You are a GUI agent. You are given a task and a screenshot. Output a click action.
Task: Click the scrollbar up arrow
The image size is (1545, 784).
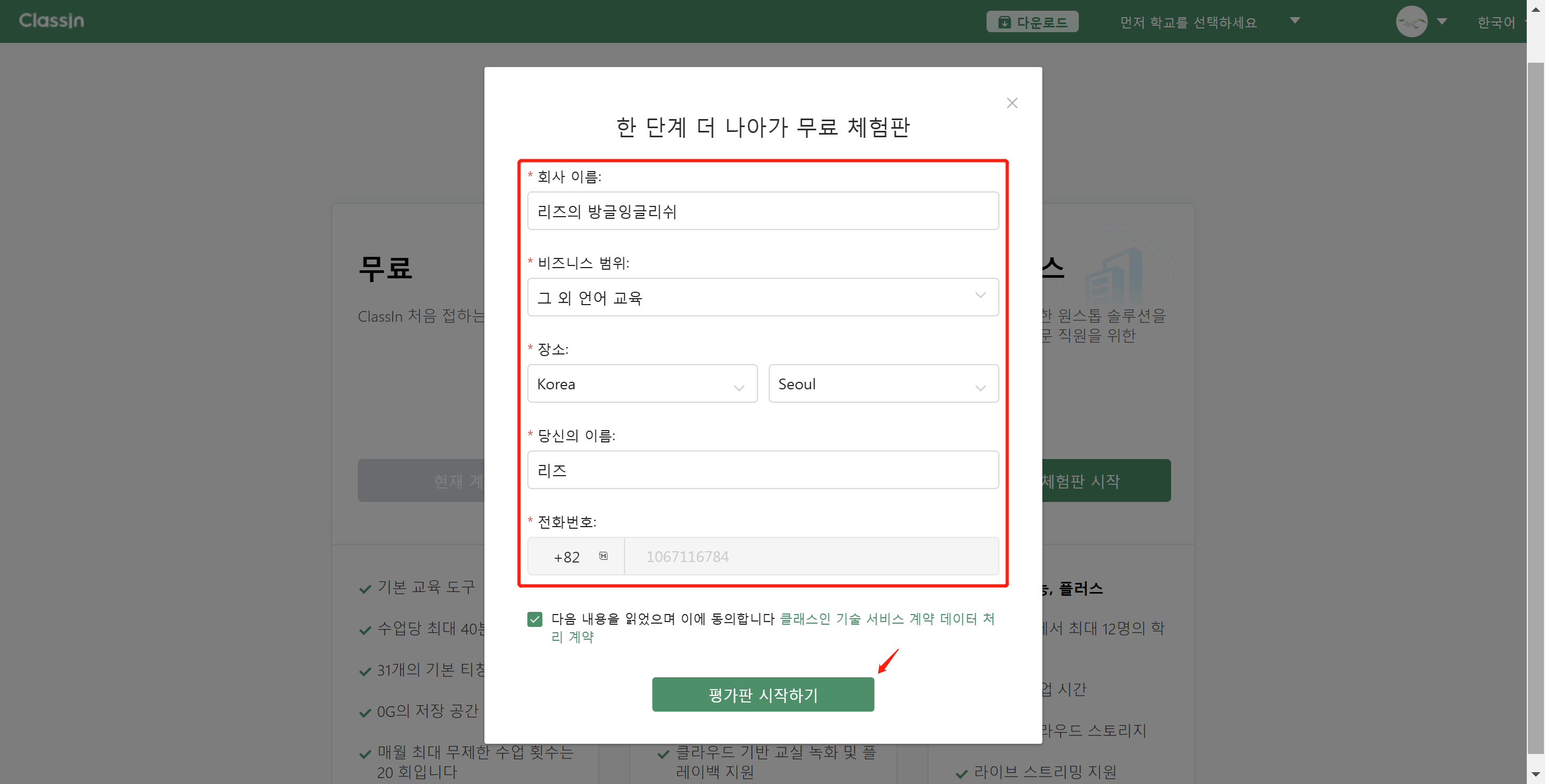[1535, 9]
